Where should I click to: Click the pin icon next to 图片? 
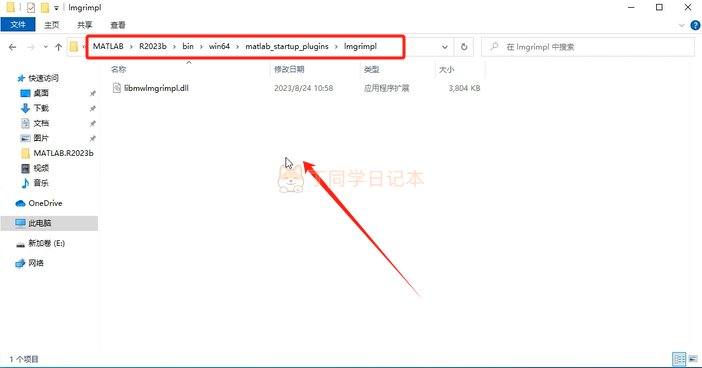[x=92, y=138]
